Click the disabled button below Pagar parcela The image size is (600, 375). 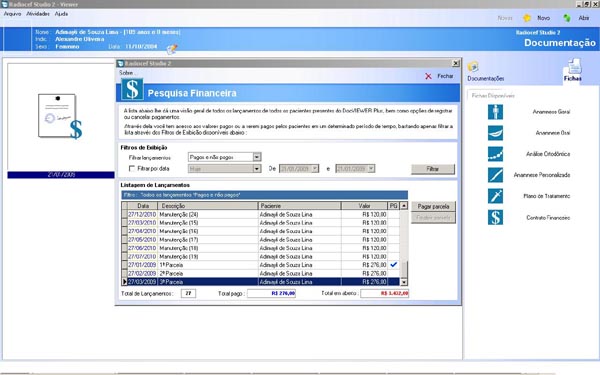(433, 218)
